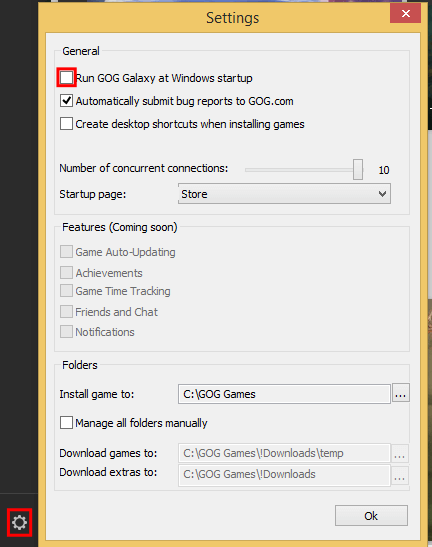
Task: Enable Create desktop shortcuts when installing games
Action: tap(66, 124)
